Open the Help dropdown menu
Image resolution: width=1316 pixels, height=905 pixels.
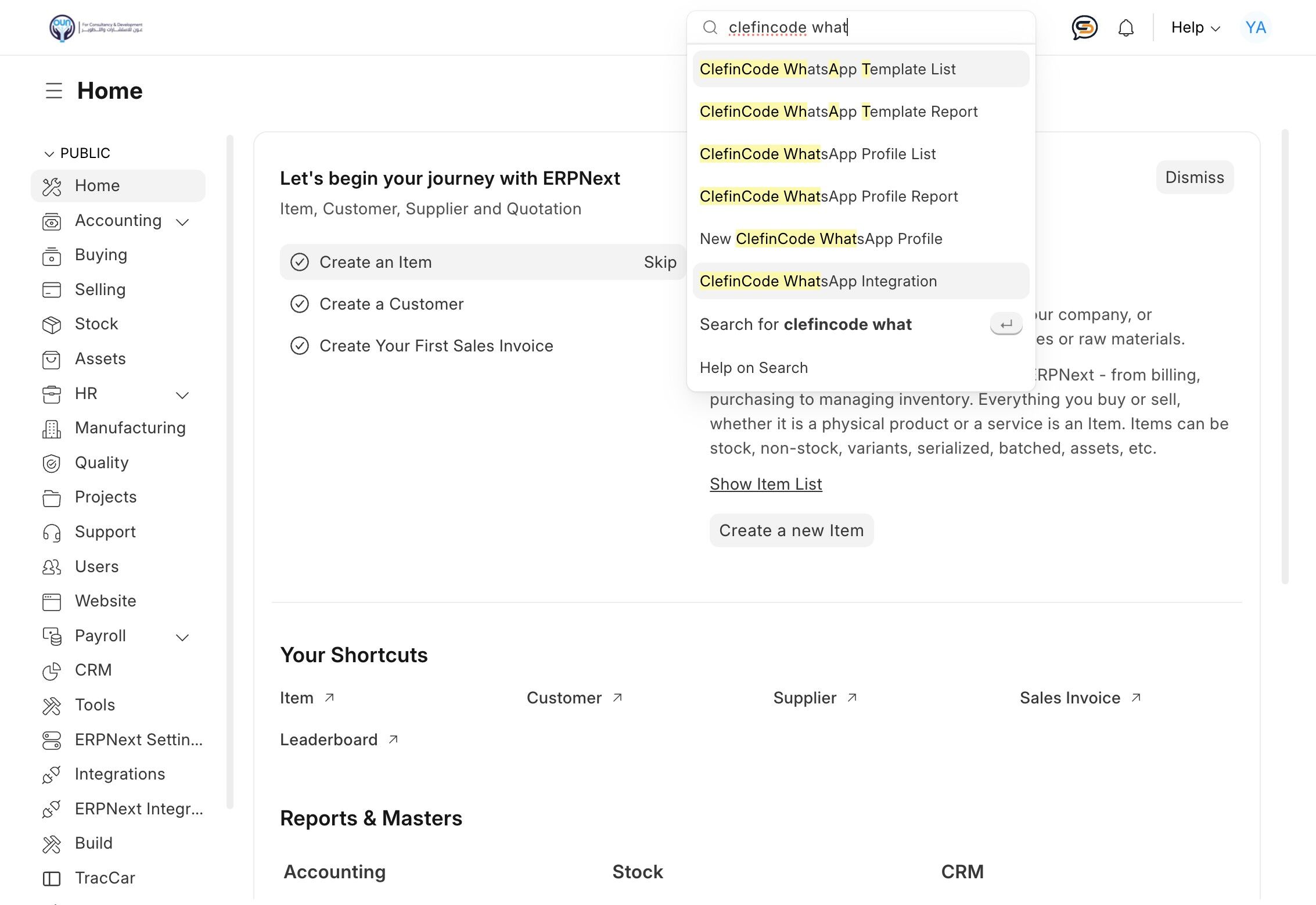(x=1195, y=28)
